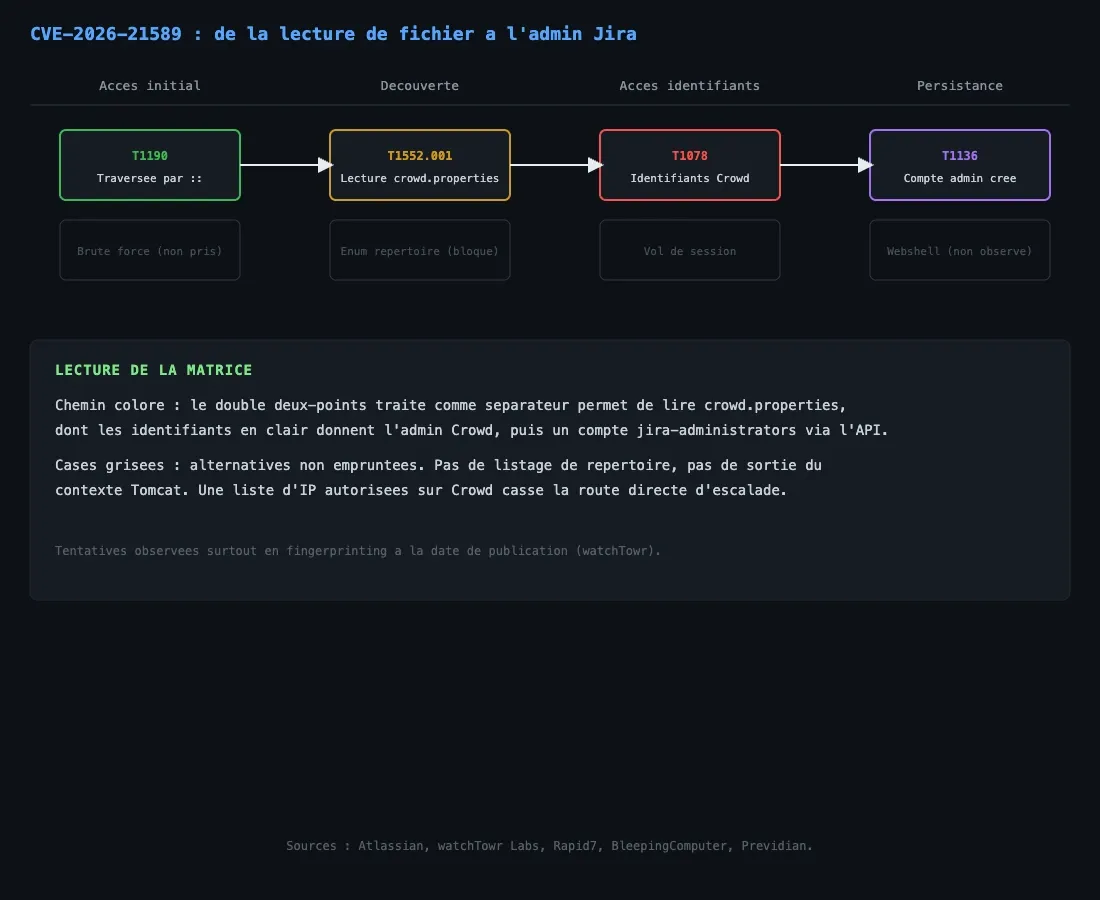Select the Acces initial column header

coord(149,86)
